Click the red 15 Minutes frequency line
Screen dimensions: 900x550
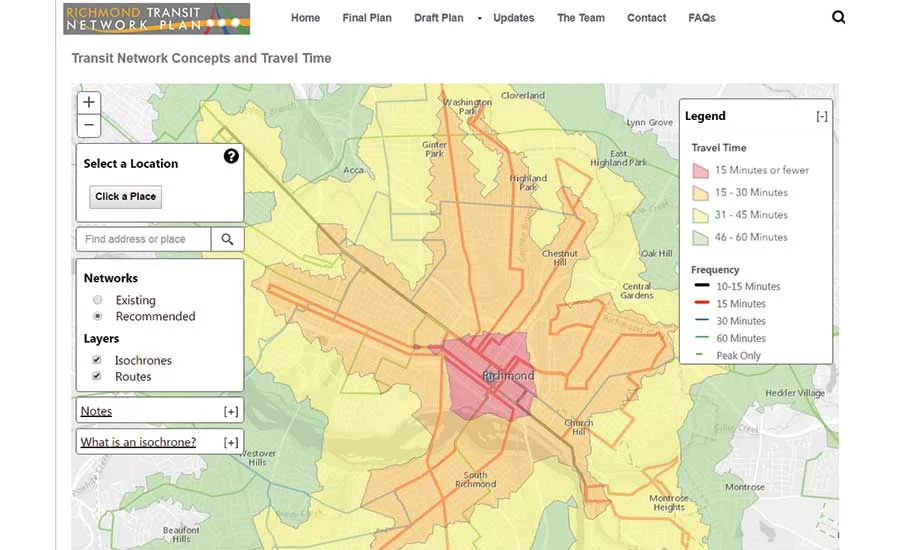pyautogui.click(x=701, y=303)
